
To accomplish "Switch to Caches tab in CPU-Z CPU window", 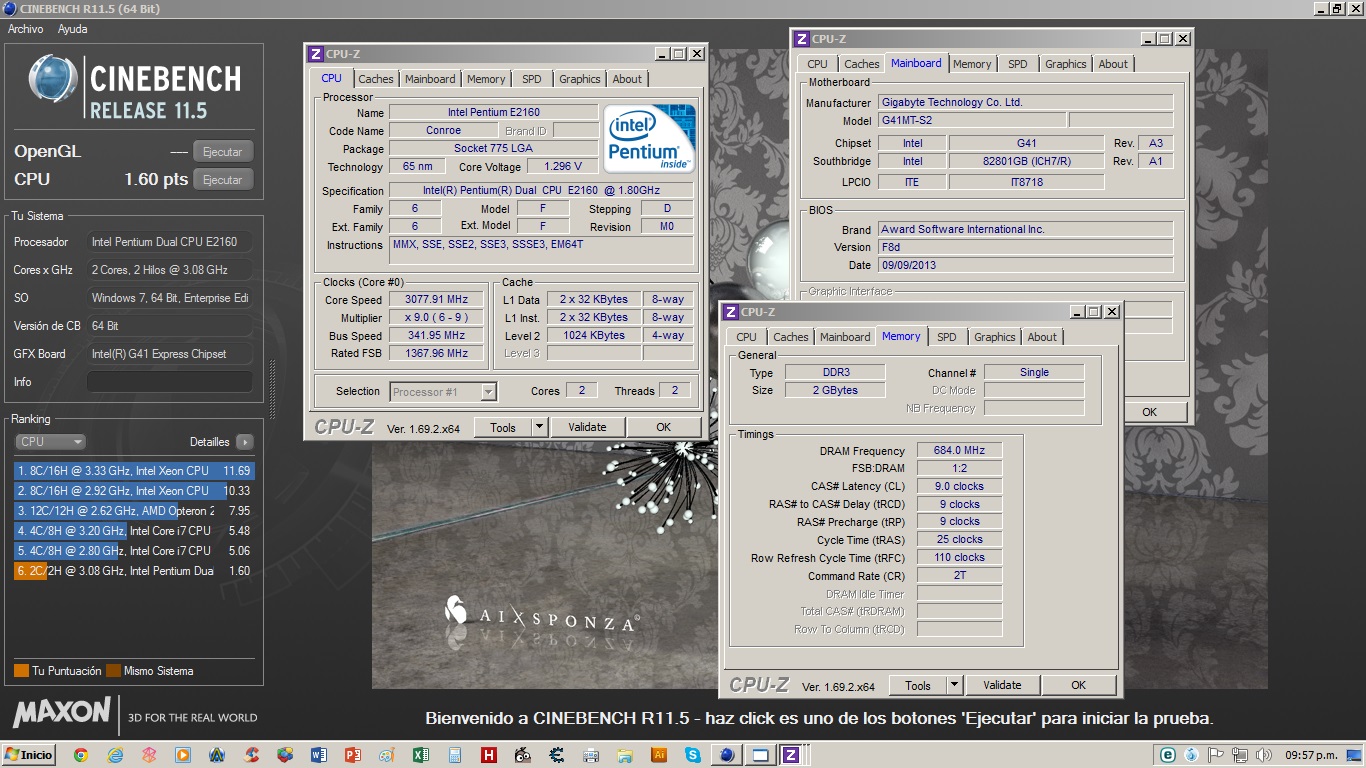I will pos(376,79).
